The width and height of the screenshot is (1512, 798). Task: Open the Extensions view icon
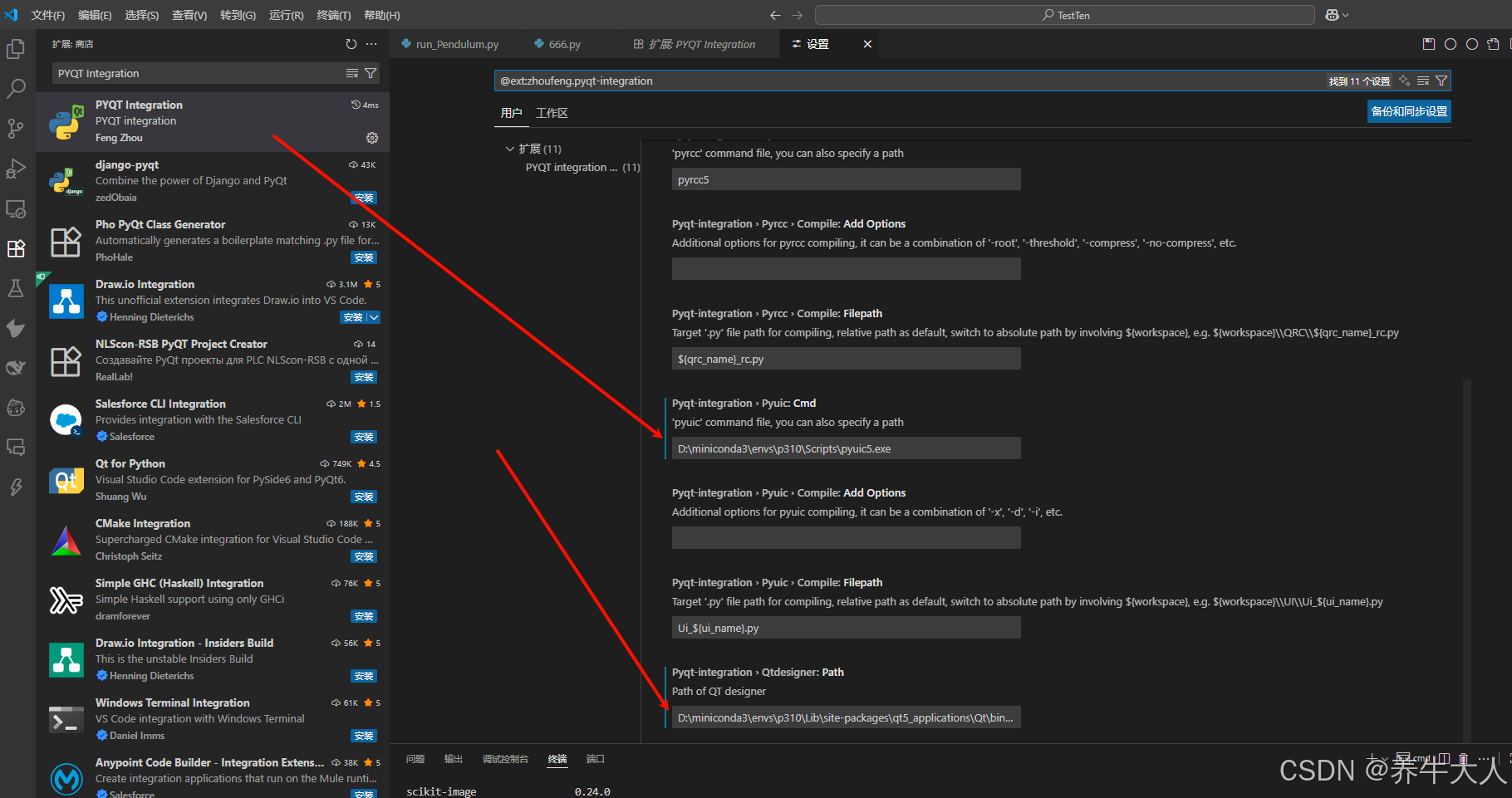tap(16, 248)
